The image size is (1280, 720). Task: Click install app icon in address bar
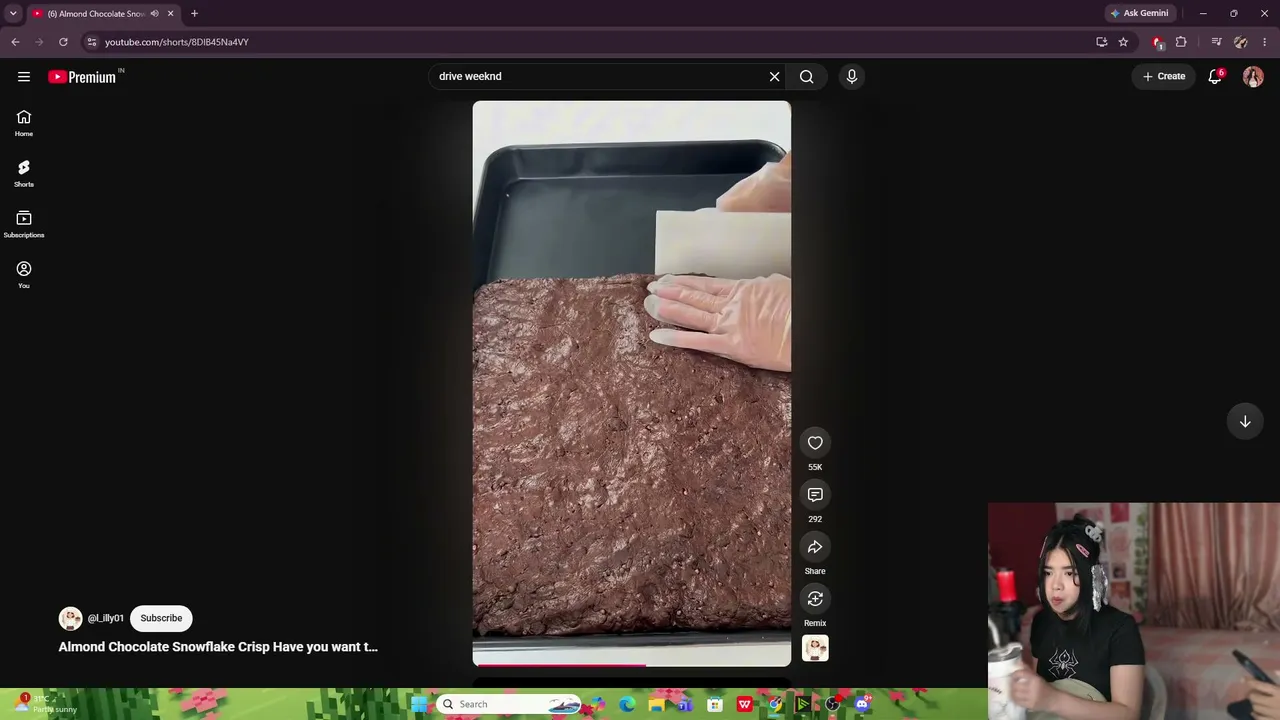[1101, 42]
